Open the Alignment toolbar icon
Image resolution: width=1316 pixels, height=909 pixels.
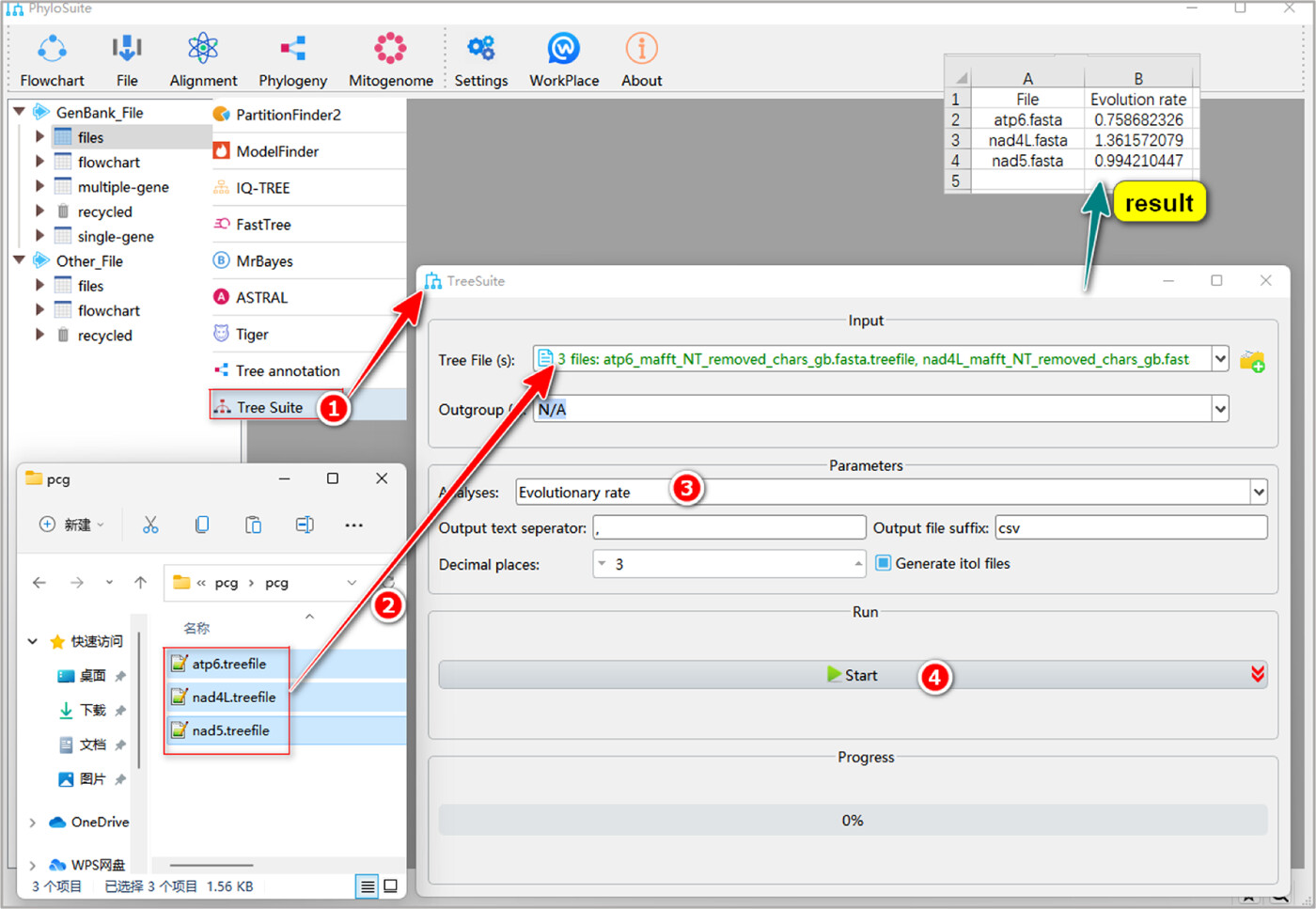point(203,49)
